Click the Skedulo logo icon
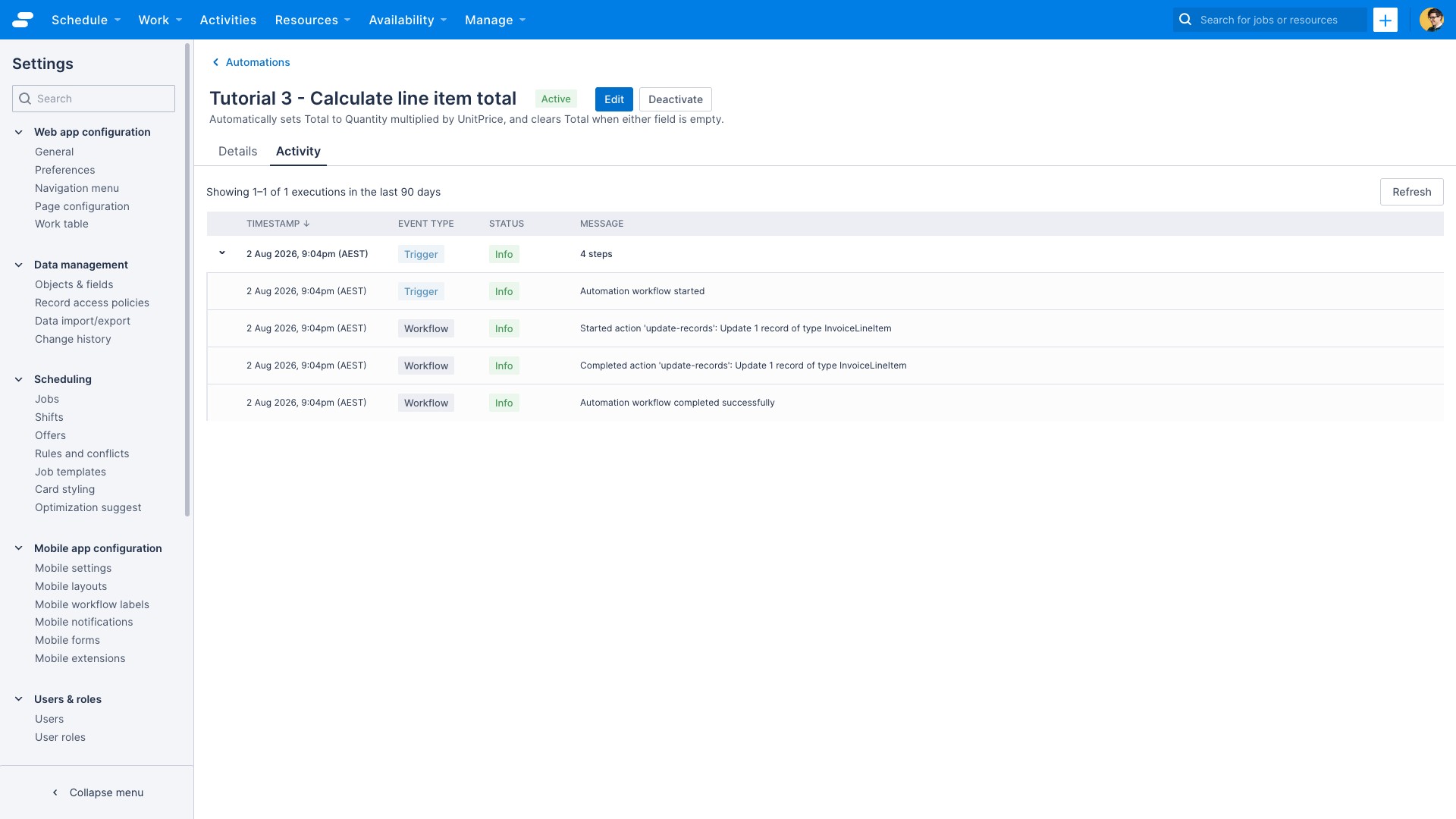 23,20
